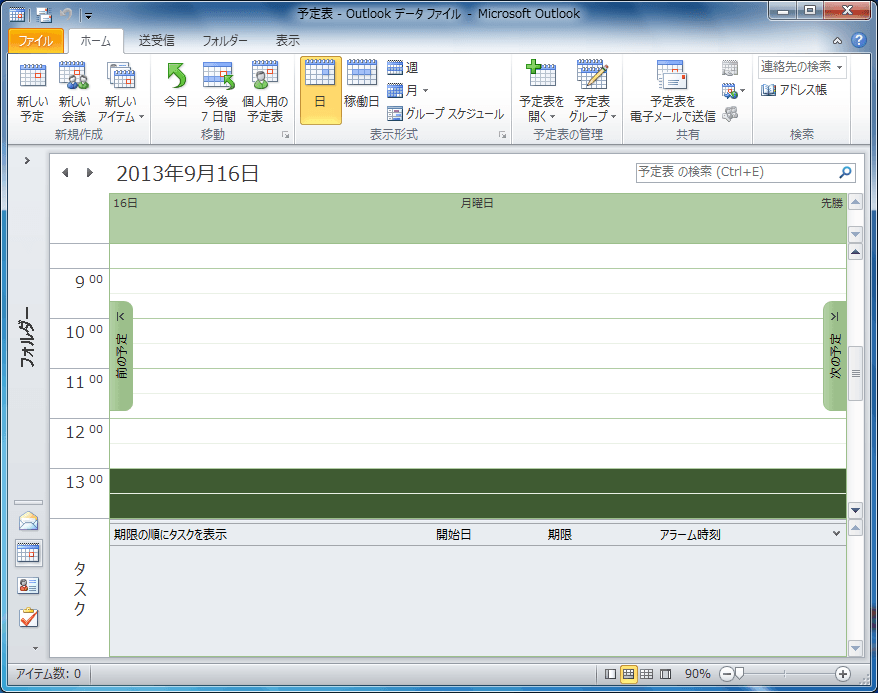Jump to previous appointment (前の予定)
878x693 pixels.
pyautogui.click(x=121, y=356)
